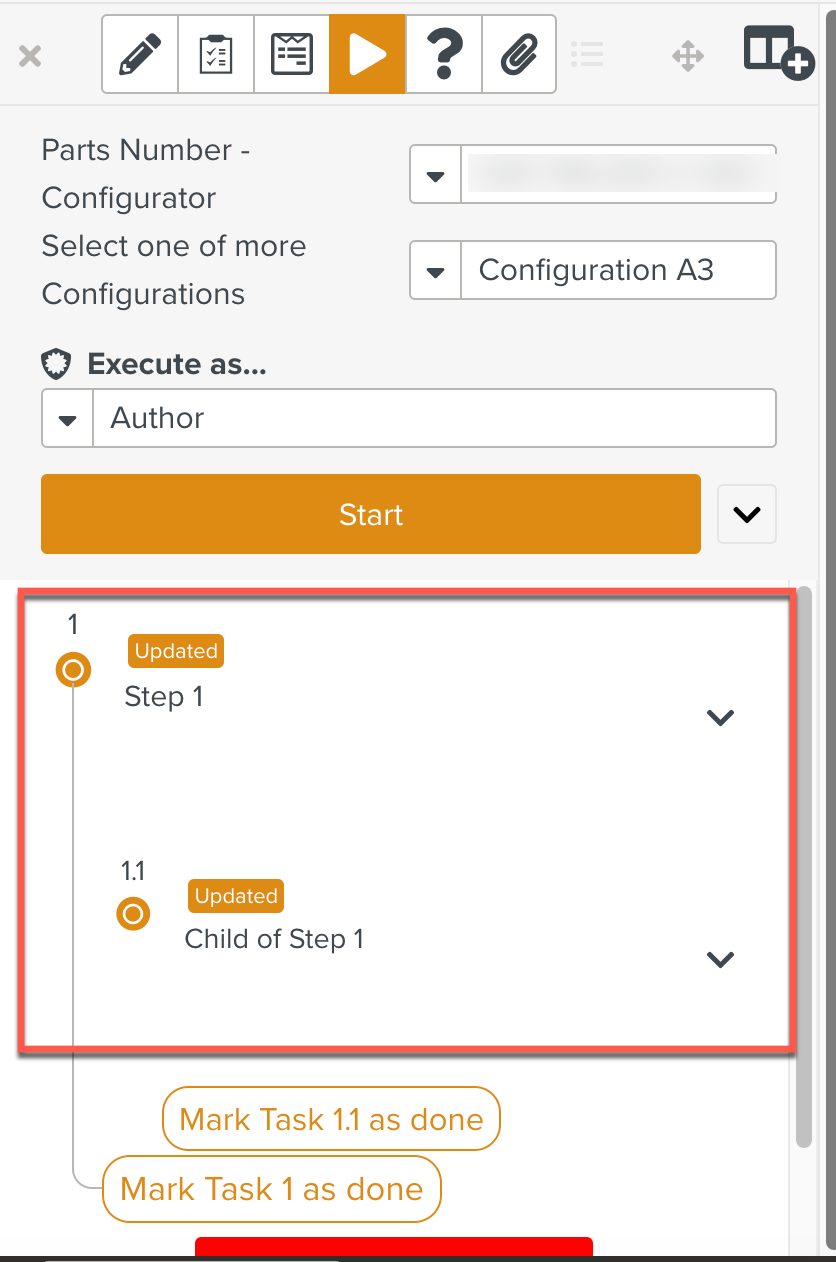This screenshot has height=1262, width=836.
Task: Open the question mark help icon
Action: coord(443,55)
